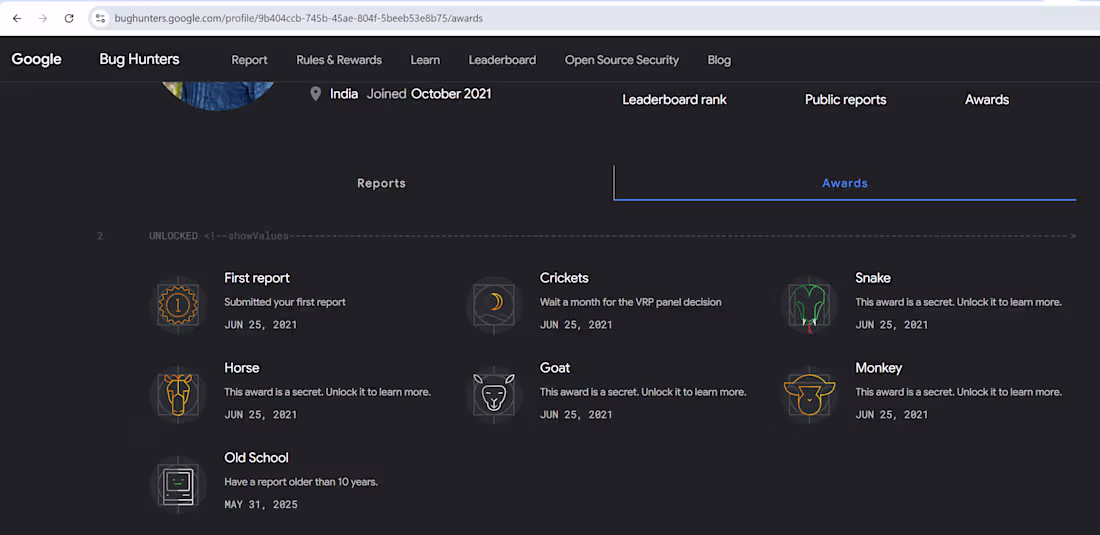The width and height of the screenshot is (1100, 535).
Task: Click the Bug Hunters home title
Action: 140,60
